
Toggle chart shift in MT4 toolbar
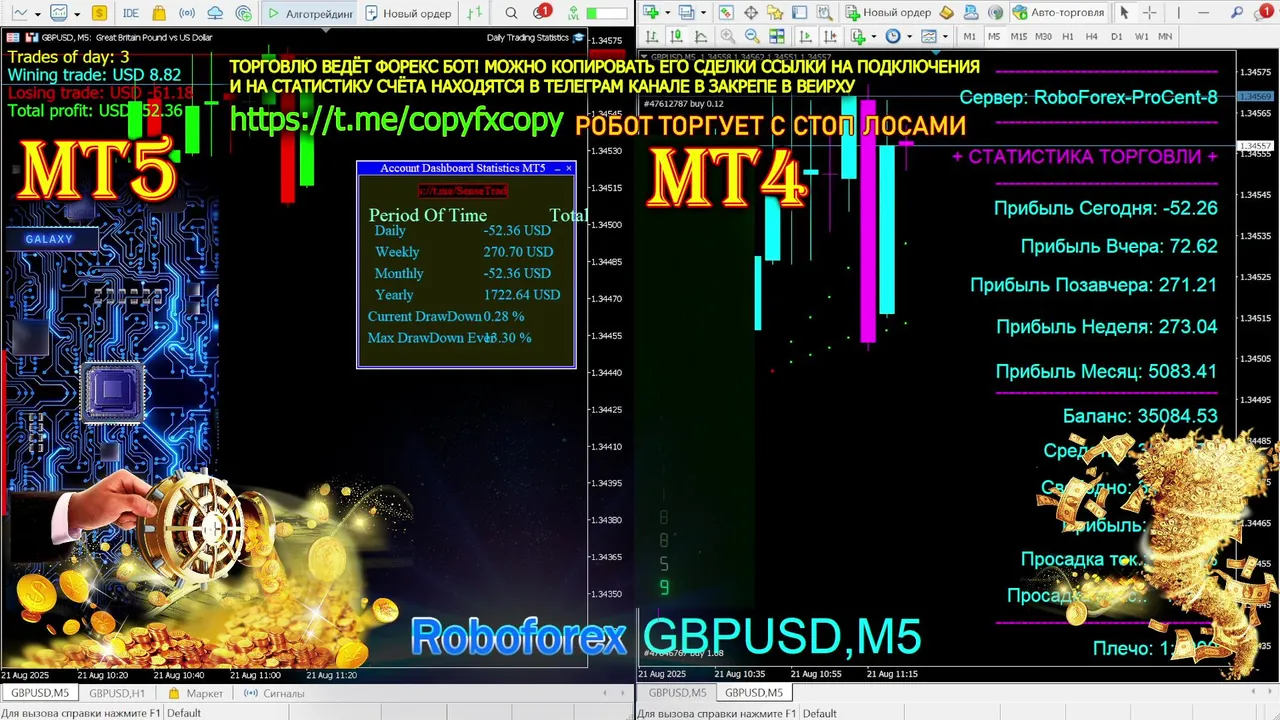(830, 36)
